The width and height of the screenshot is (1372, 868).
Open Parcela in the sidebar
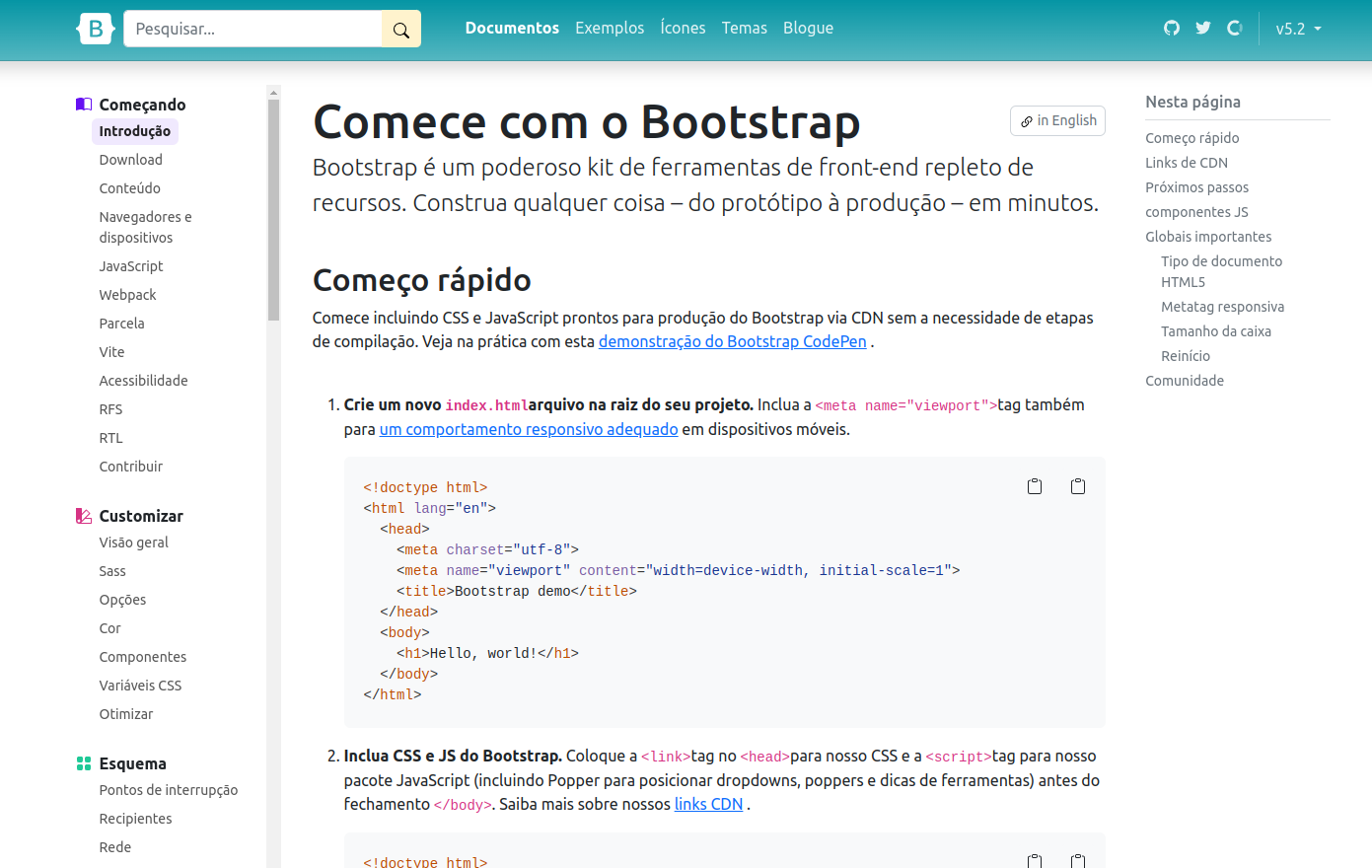[121, 324]
